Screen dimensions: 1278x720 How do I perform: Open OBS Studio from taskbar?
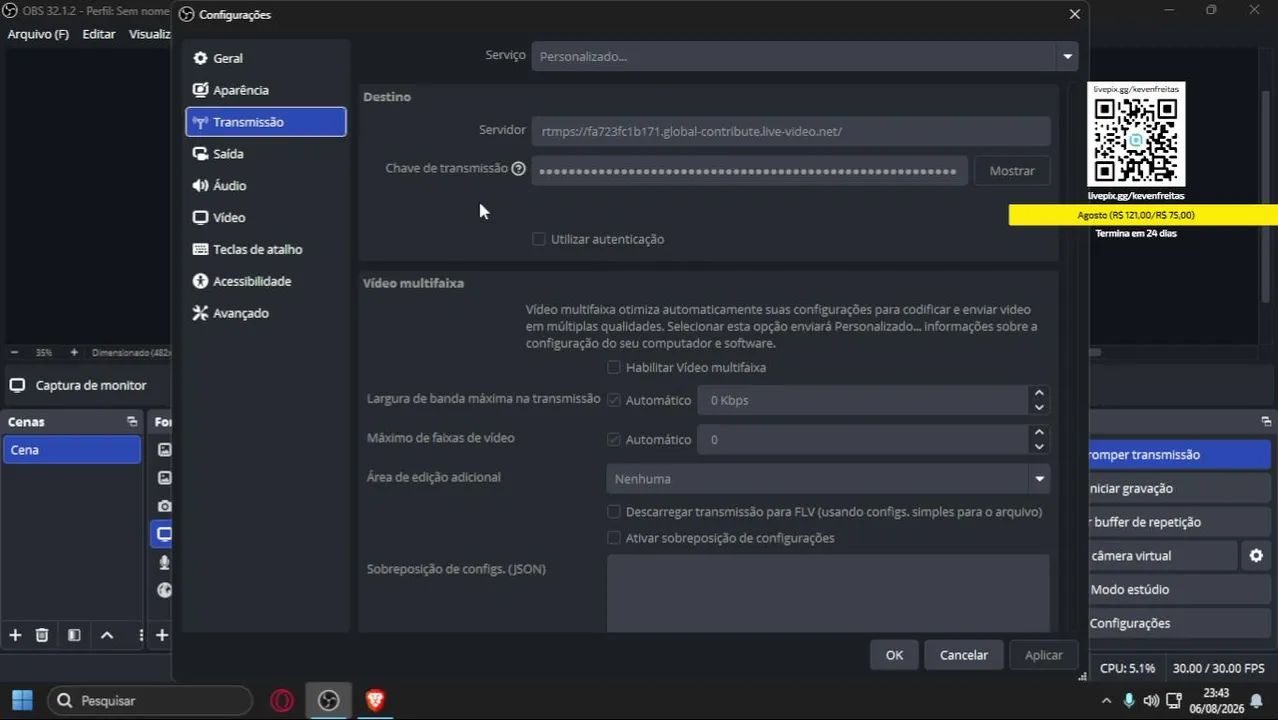pos(328,701)
